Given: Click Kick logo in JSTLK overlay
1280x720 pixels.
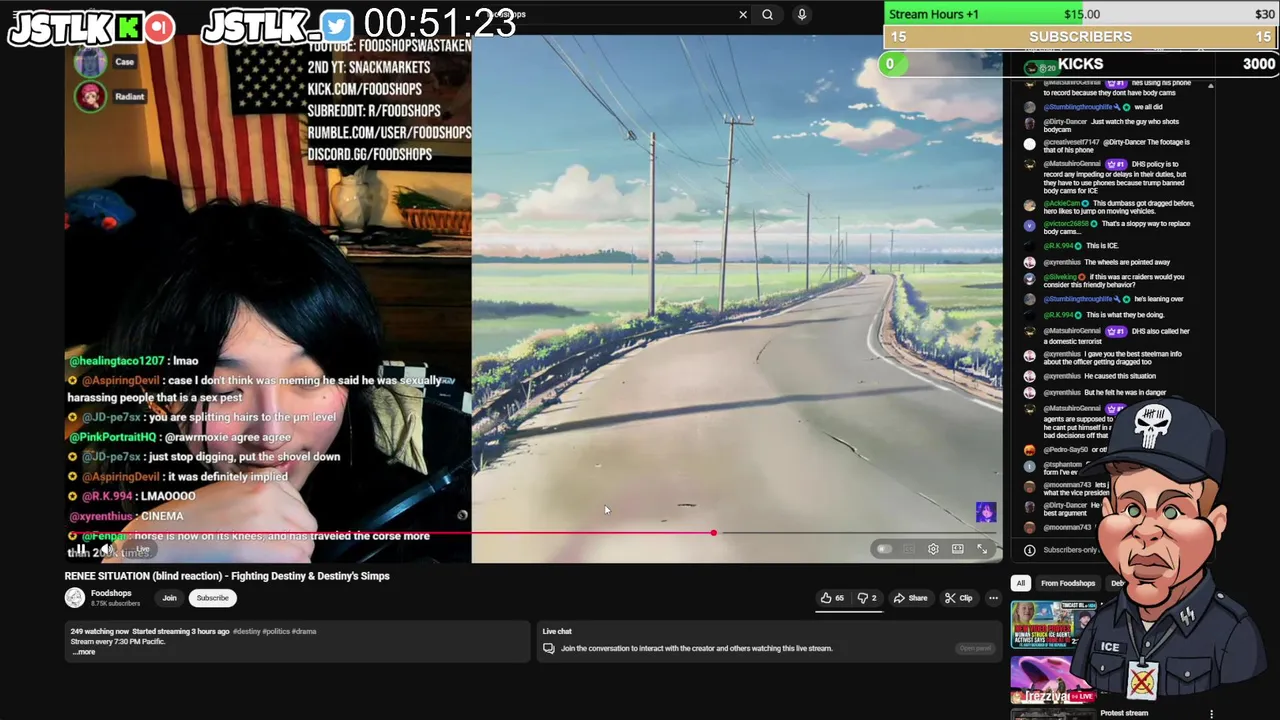Looking at the screenshot, I should (128, 27).
